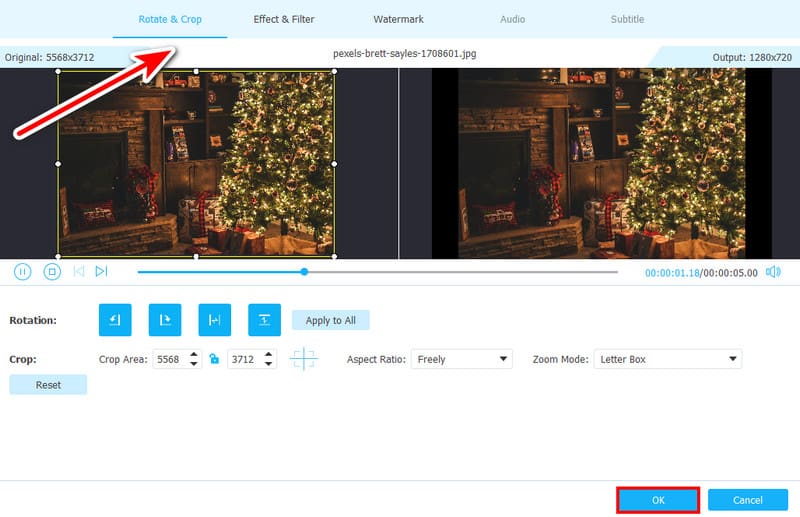Flip the image horizontally
The image size is (800, 517).
tap(215, 320)
